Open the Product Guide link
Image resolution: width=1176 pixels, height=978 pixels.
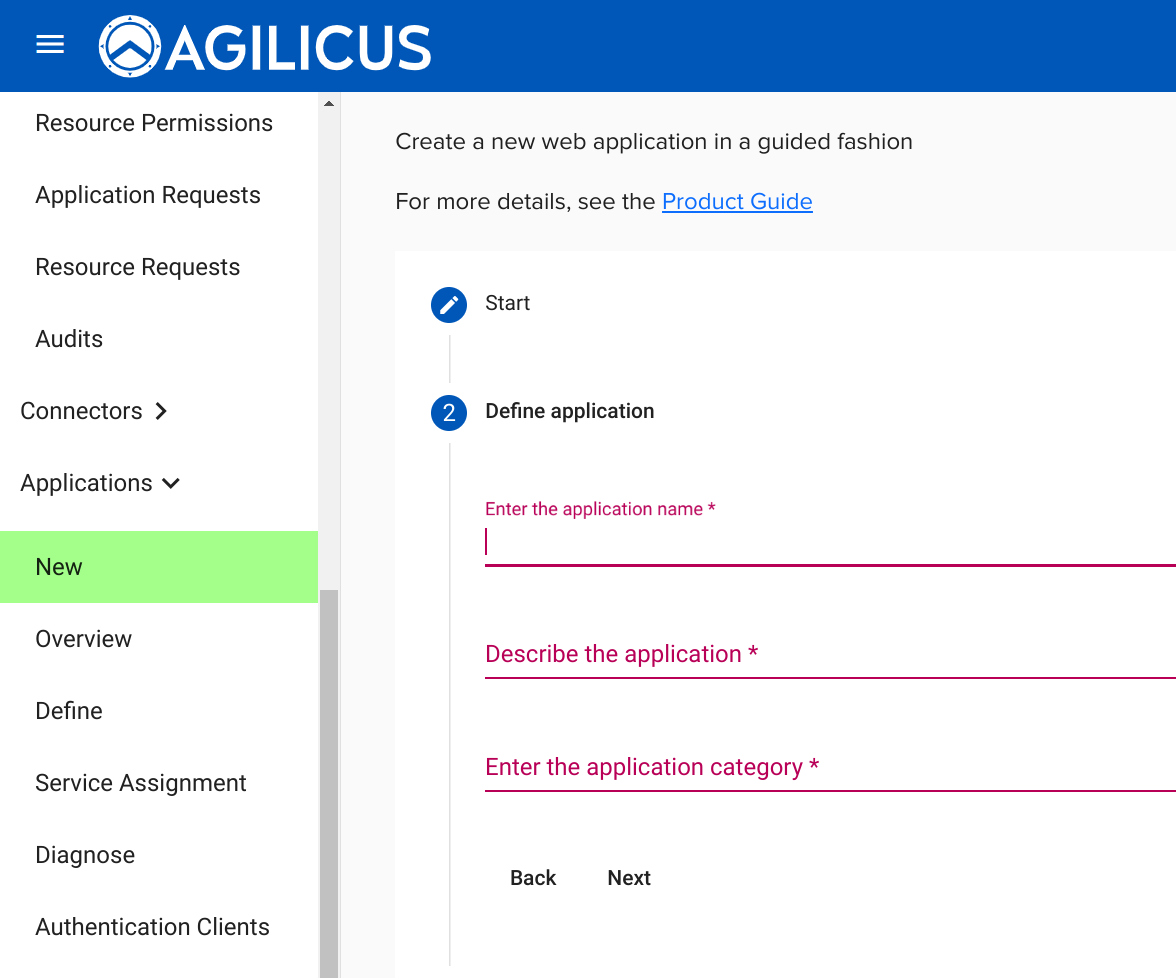tap(737, 202)
